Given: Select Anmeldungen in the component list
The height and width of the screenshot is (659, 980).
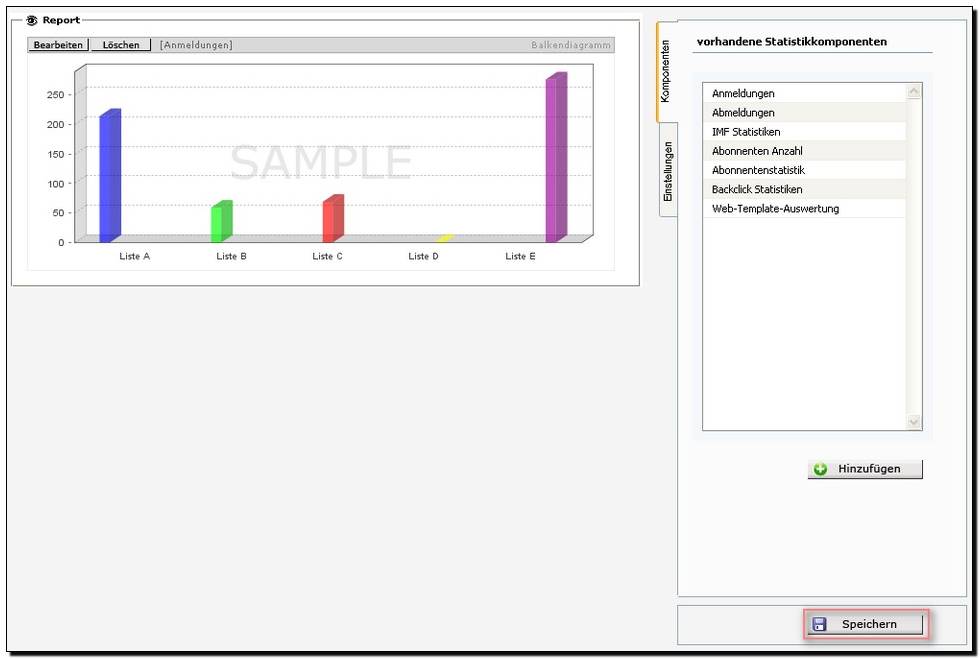Looking at the screenshot, I should point(804,93).
